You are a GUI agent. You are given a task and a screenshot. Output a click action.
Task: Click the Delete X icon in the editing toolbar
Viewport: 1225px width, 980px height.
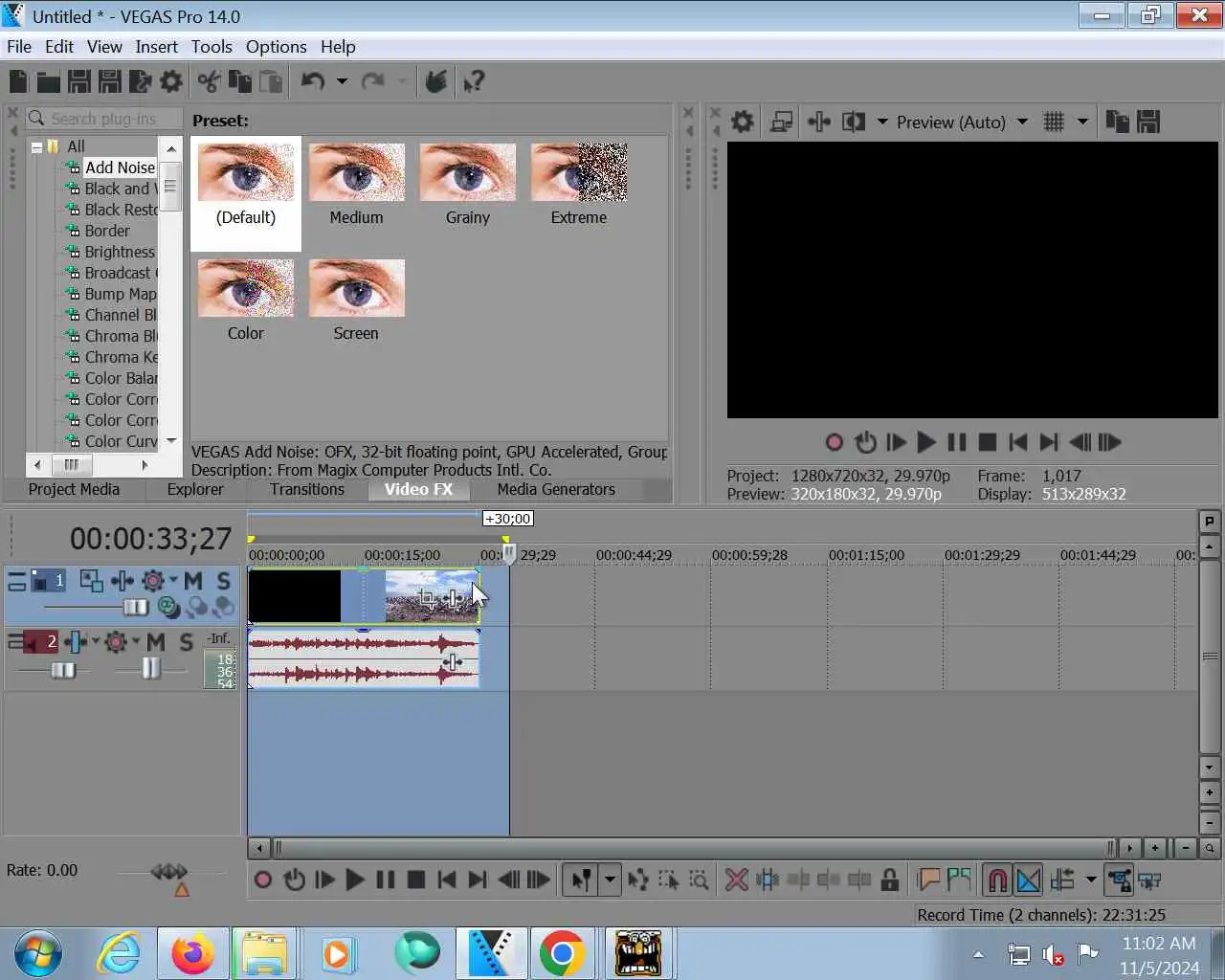736,880
